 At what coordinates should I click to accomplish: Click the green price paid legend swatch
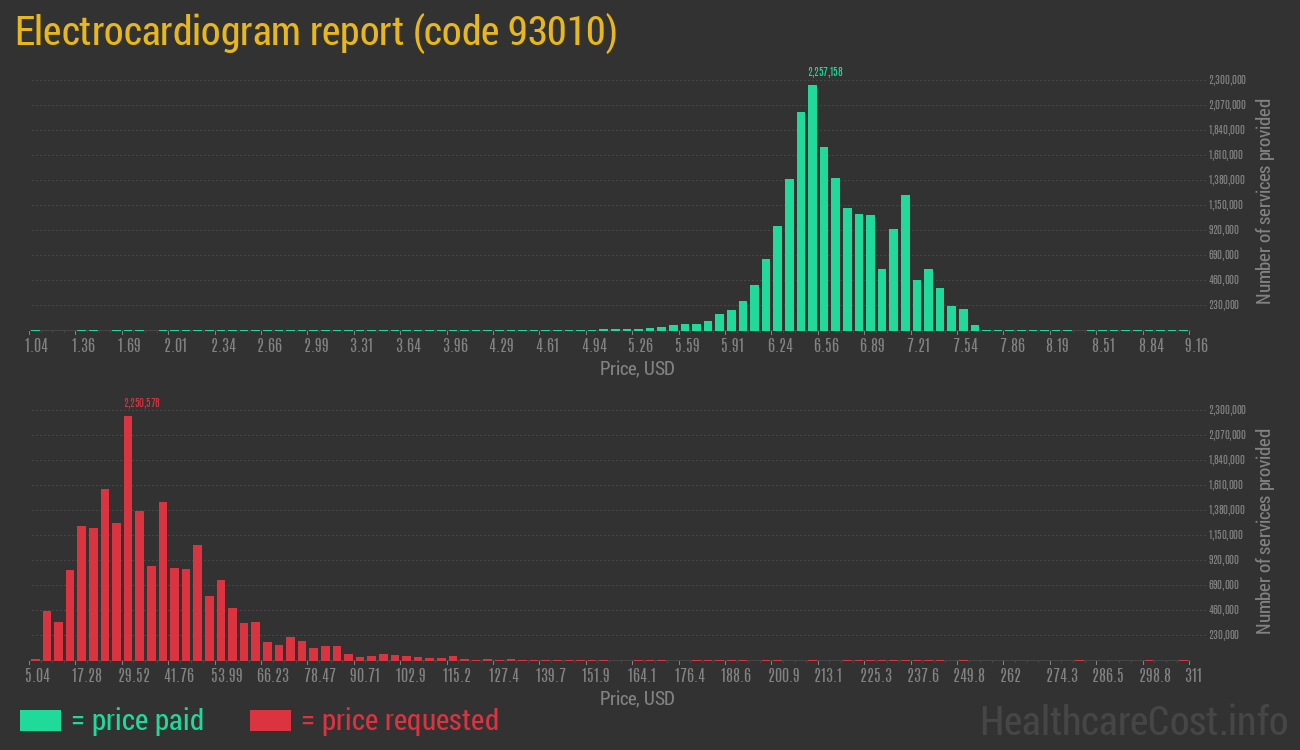[x=40, y=720]
